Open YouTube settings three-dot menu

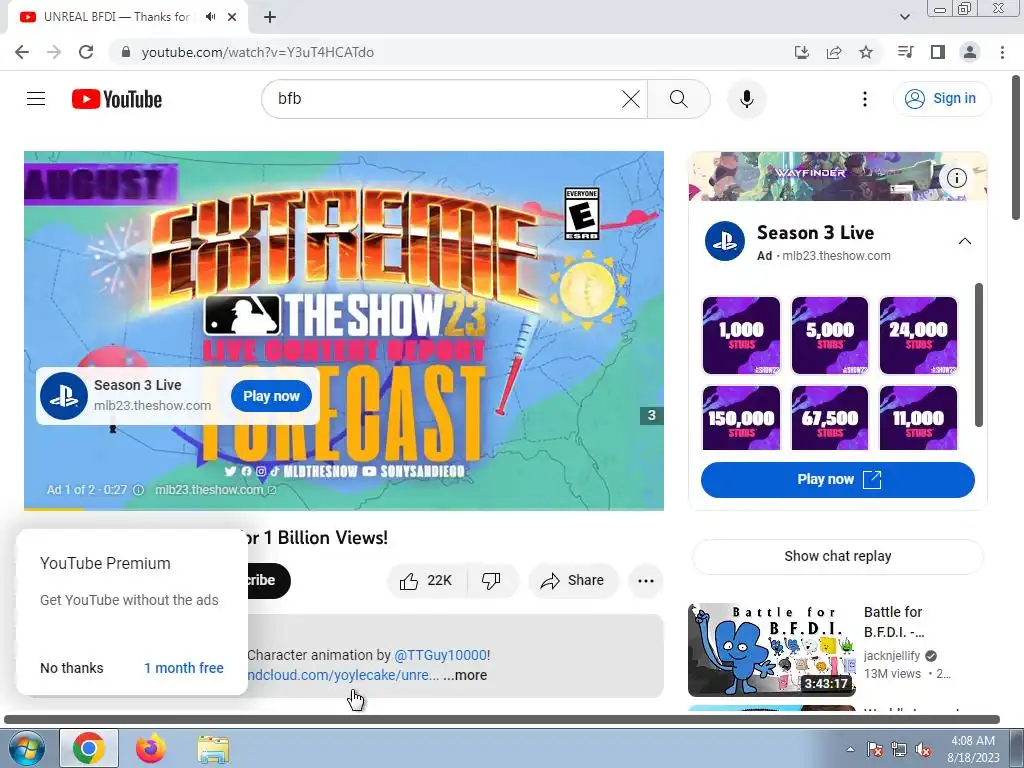tap(865, 99)
